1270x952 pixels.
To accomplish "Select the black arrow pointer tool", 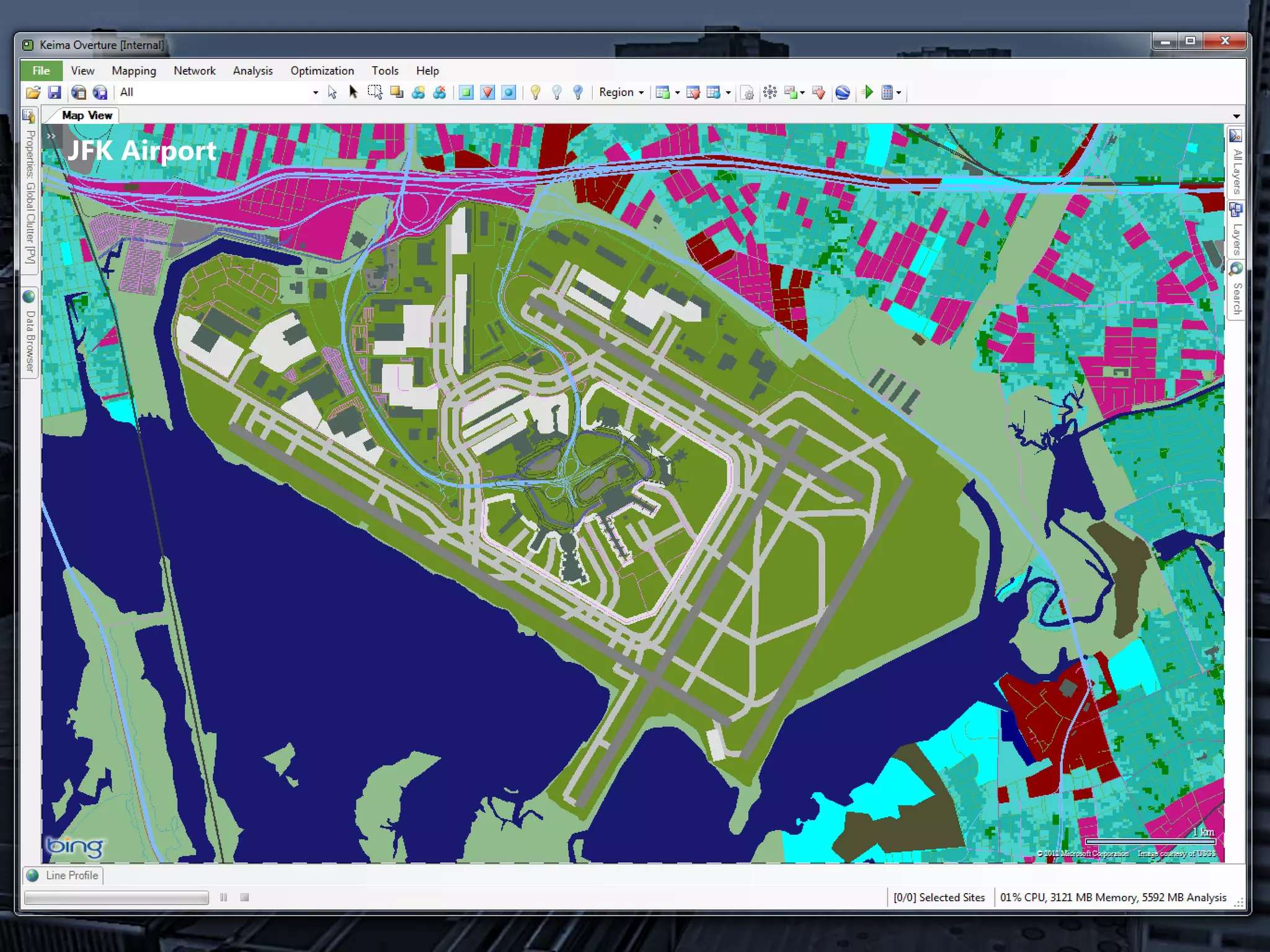I will 353,92.
